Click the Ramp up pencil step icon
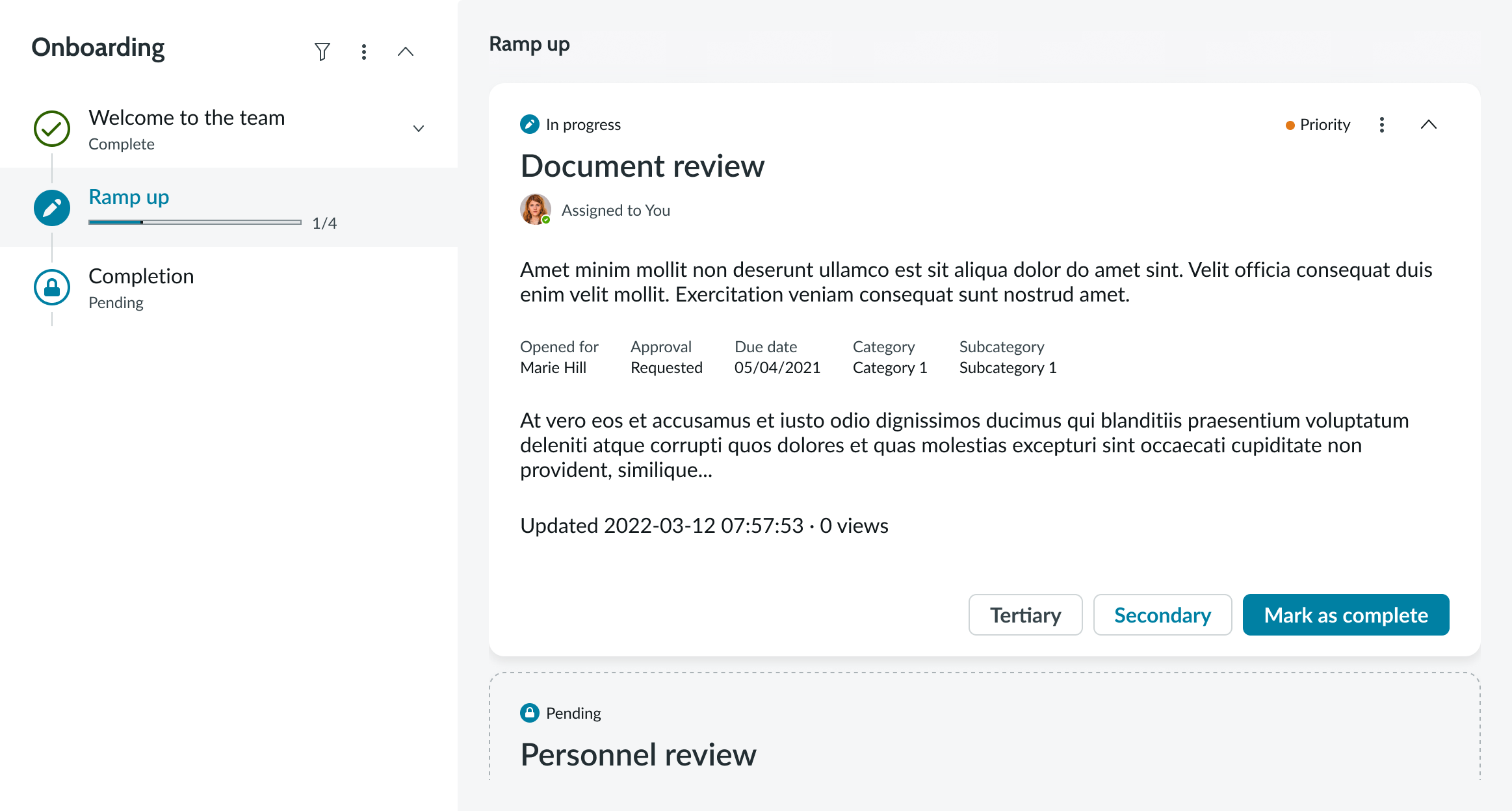The height and width of the screenshot is (811, 1512). [52, 208]
